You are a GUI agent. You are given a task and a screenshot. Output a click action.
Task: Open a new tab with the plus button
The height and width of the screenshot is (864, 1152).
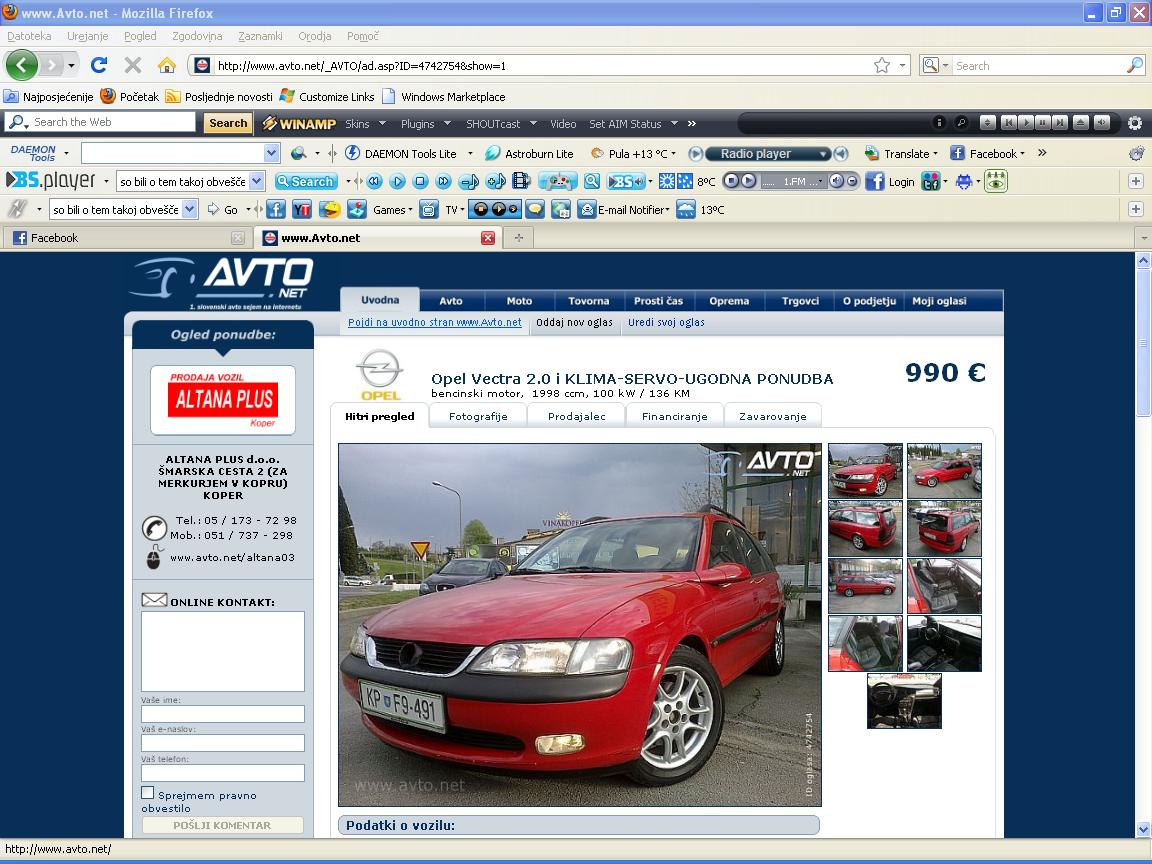[519, 237]
